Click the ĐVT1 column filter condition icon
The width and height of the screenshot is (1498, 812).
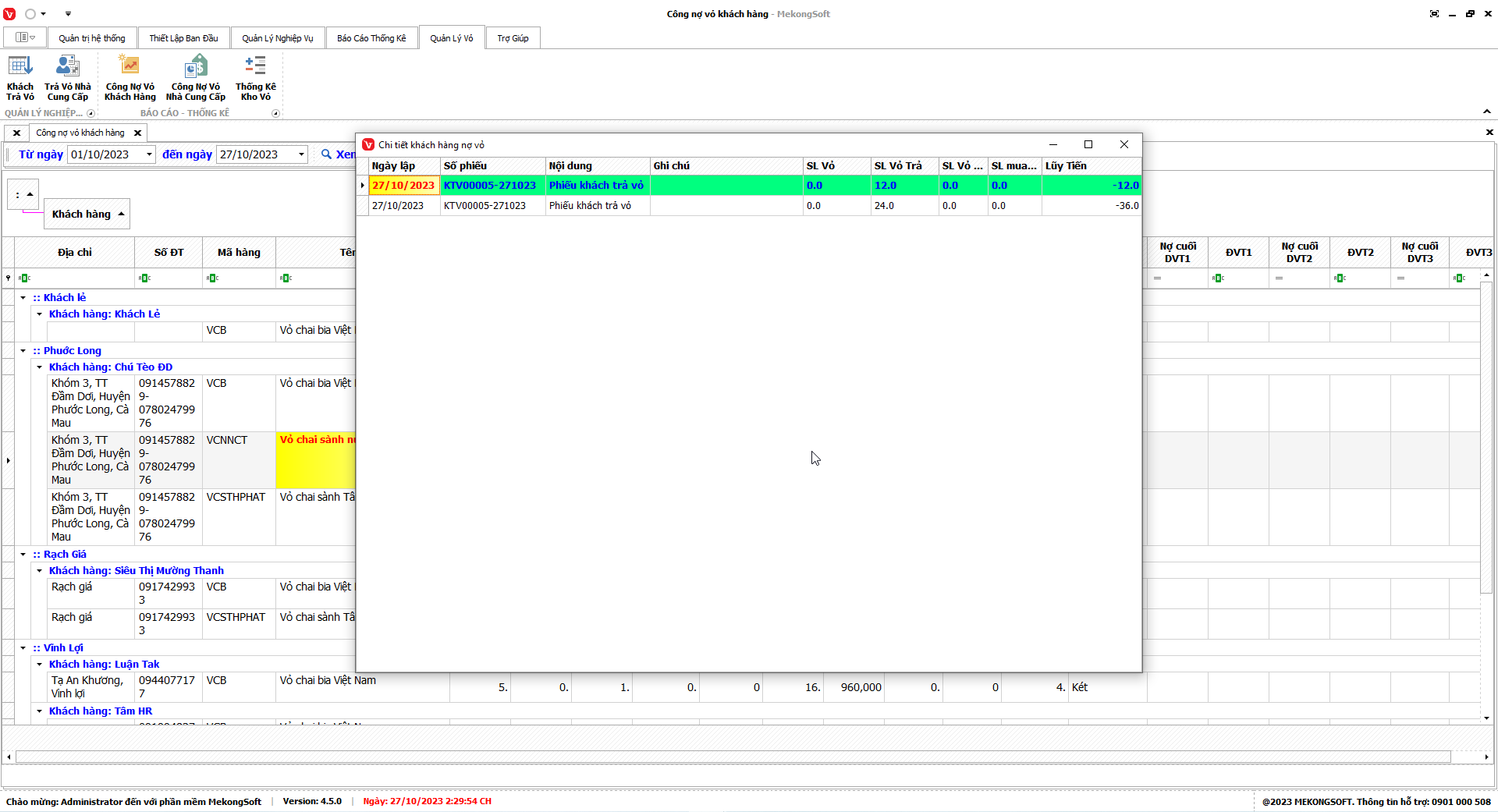(x=1219, y=278)
